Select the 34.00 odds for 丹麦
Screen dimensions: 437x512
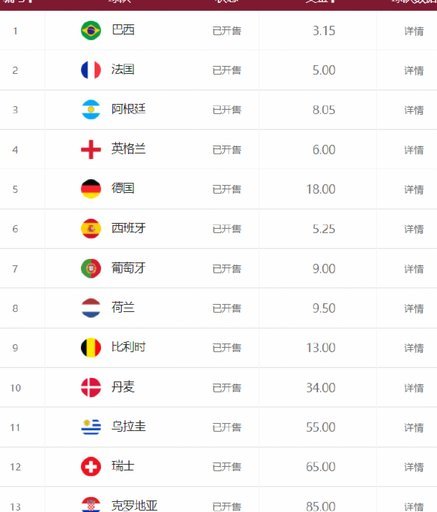click(321, 388)
